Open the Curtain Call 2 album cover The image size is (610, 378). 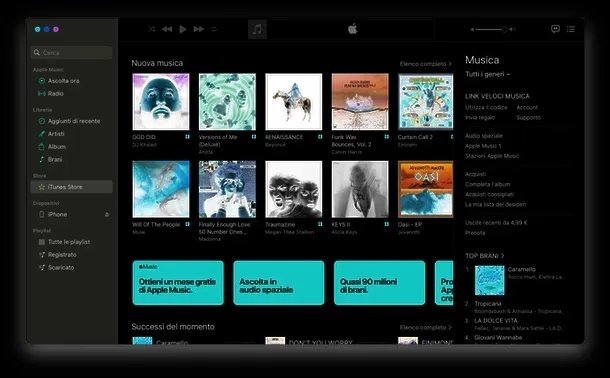pyautogui.click(x=426, y=102)
